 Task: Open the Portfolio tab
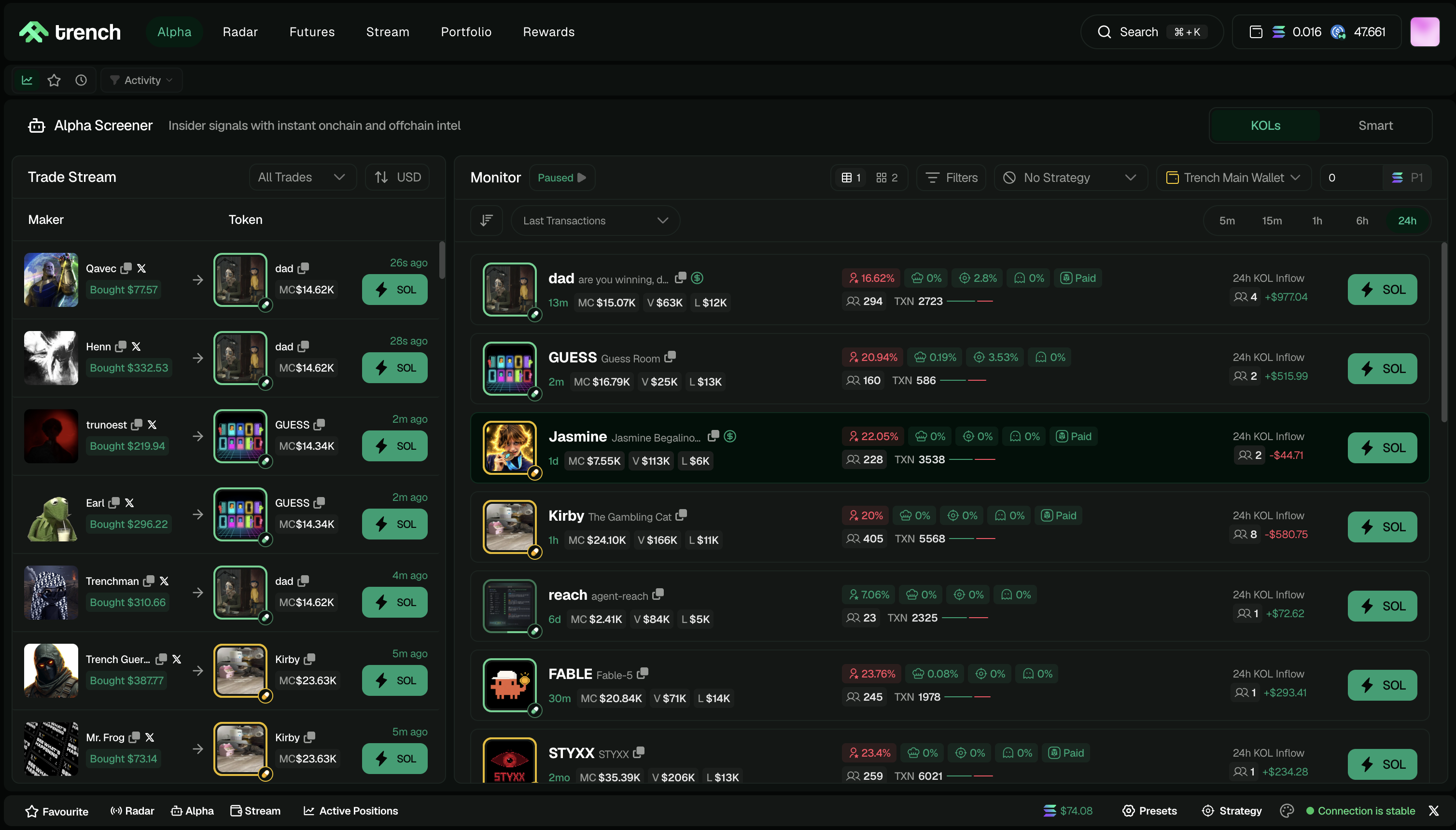coord(466,32)
